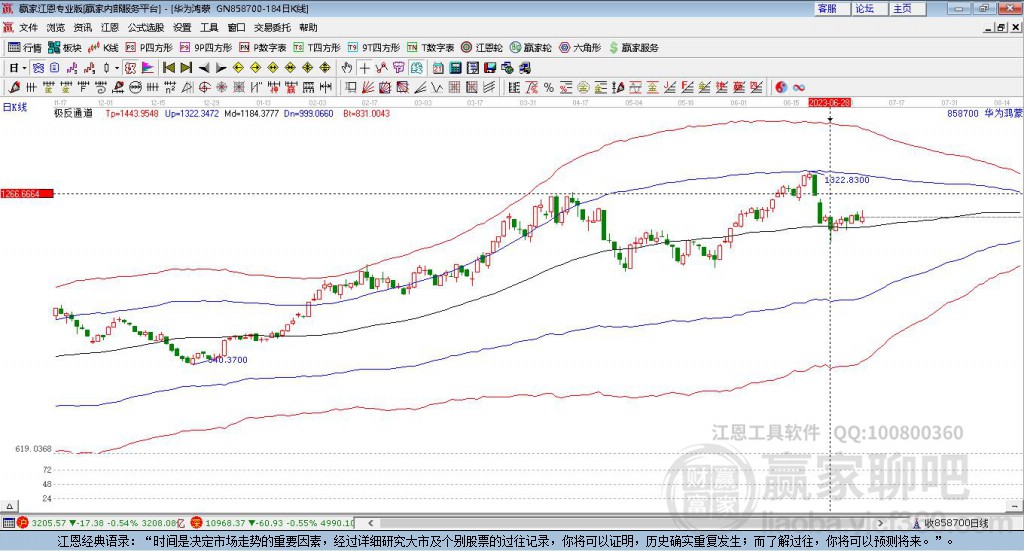This screenshot has width=1024, height=551.
Task: Expand the bottom panel up-triangle button
Action: click(x=9, y=506)
